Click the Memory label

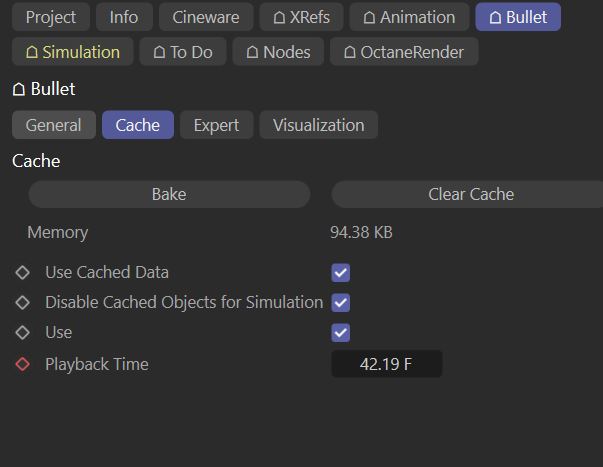[x=58, y=233]
